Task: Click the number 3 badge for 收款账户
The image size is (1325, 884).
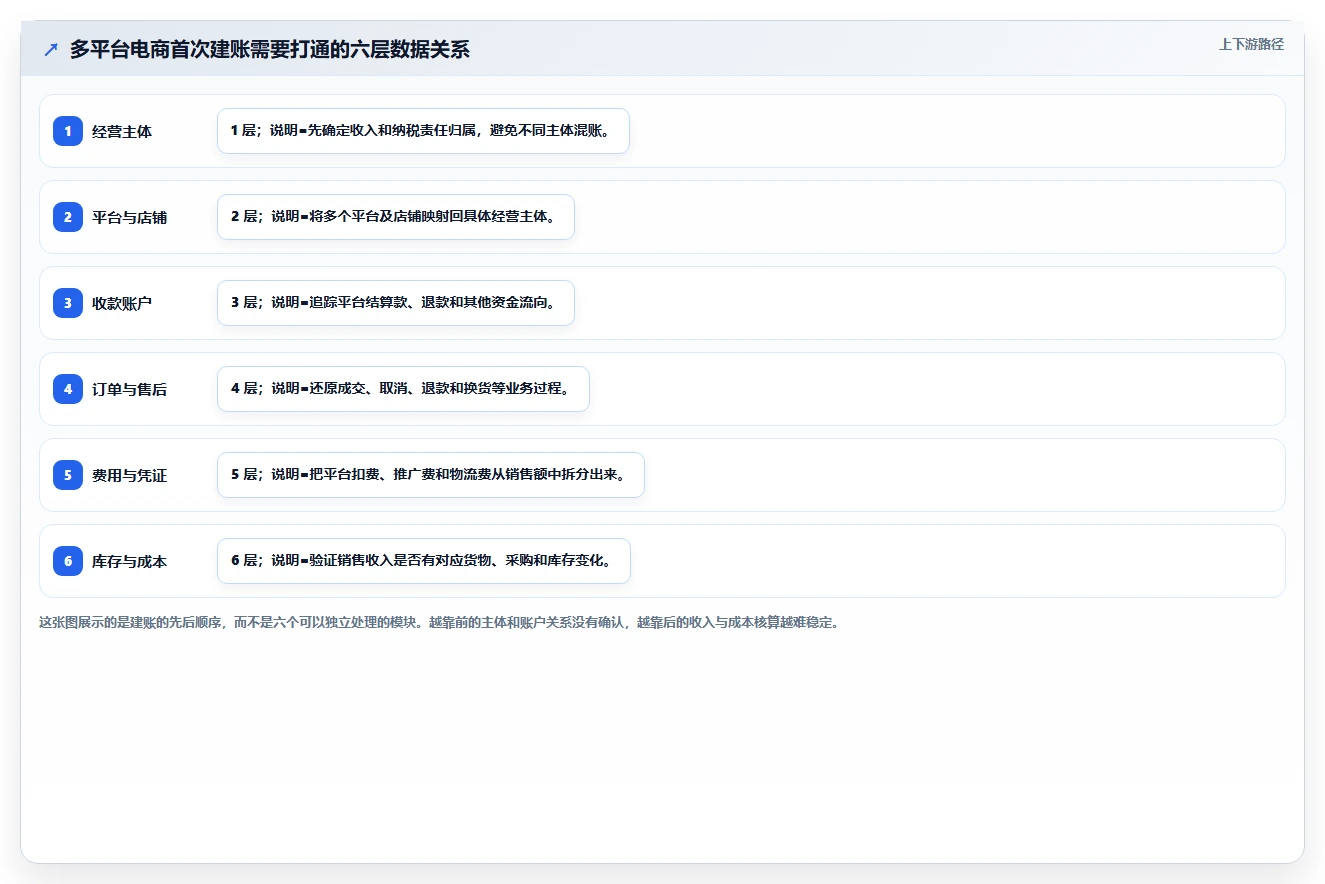Action: tap(68, 302)
